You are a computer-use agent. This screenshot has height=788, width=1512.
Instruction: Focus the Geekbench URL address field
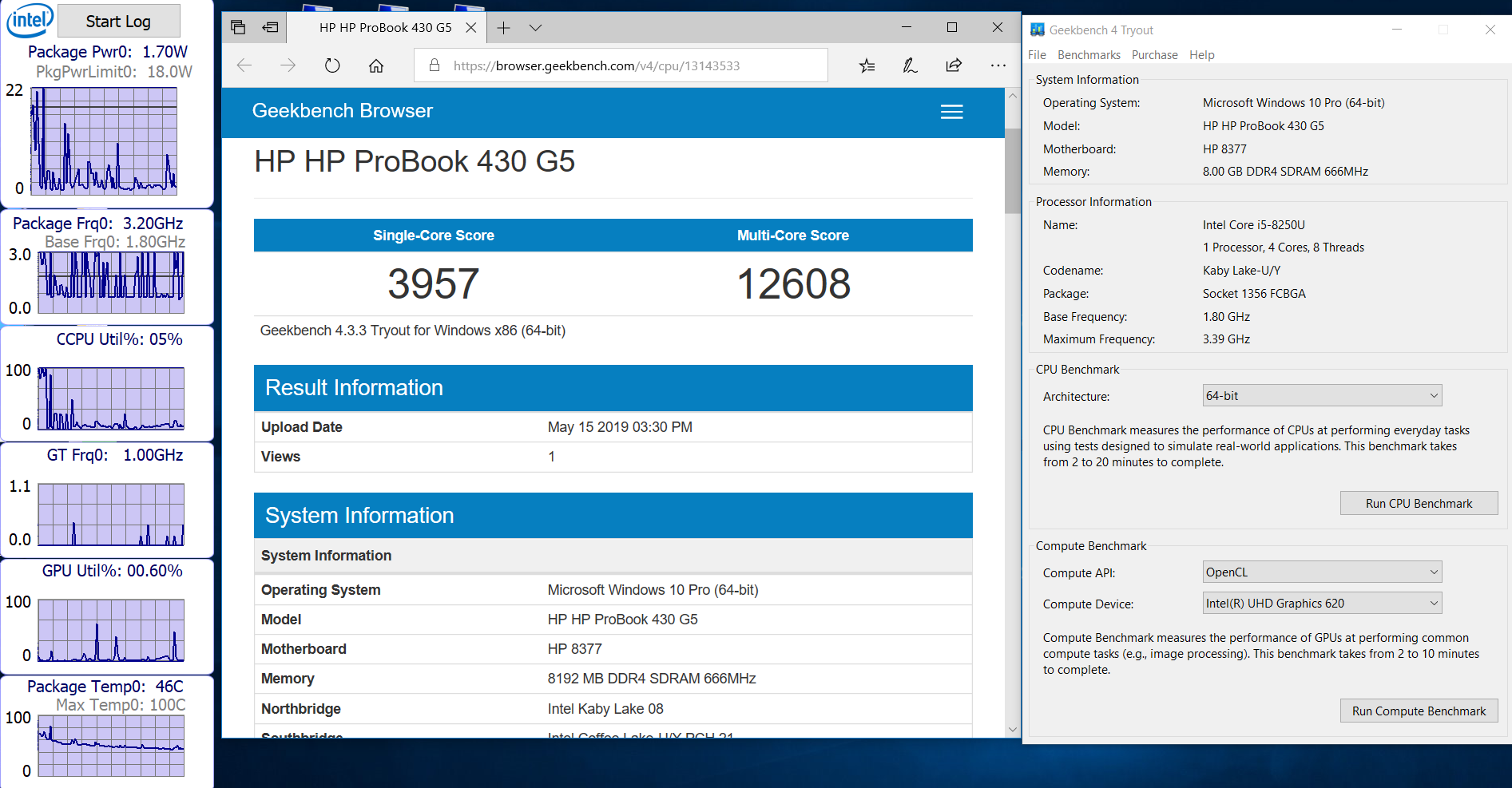coord(621,65)
